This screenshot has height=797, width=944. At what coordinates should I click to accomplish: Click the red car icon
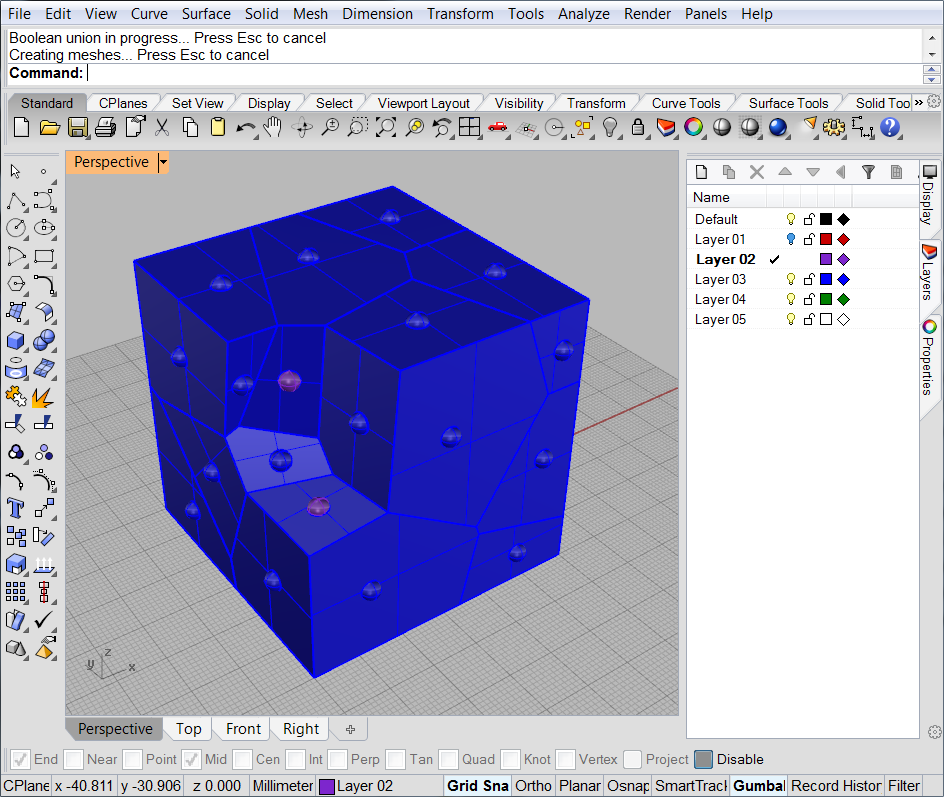(497, 127)
